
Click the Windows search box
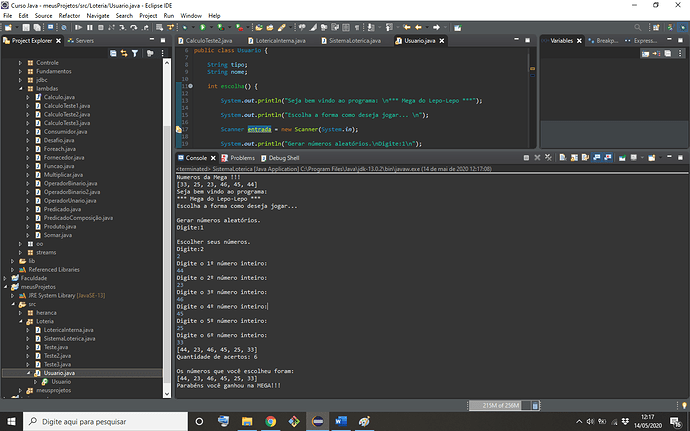tap(106, 421)
